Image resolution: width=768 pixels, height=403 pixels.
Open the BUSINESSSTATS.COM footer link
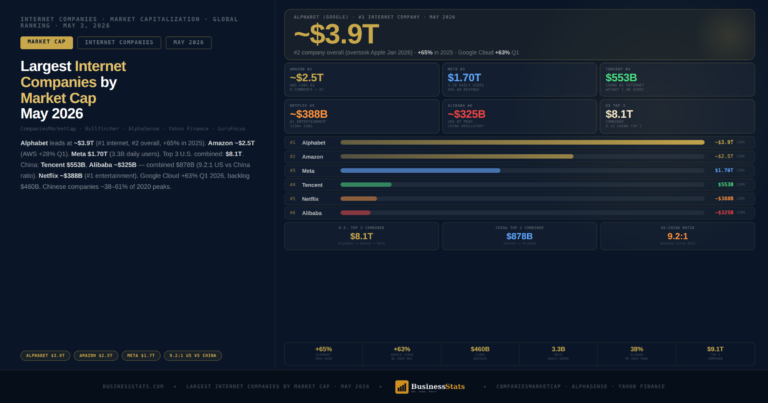click(x=133, y=387)
